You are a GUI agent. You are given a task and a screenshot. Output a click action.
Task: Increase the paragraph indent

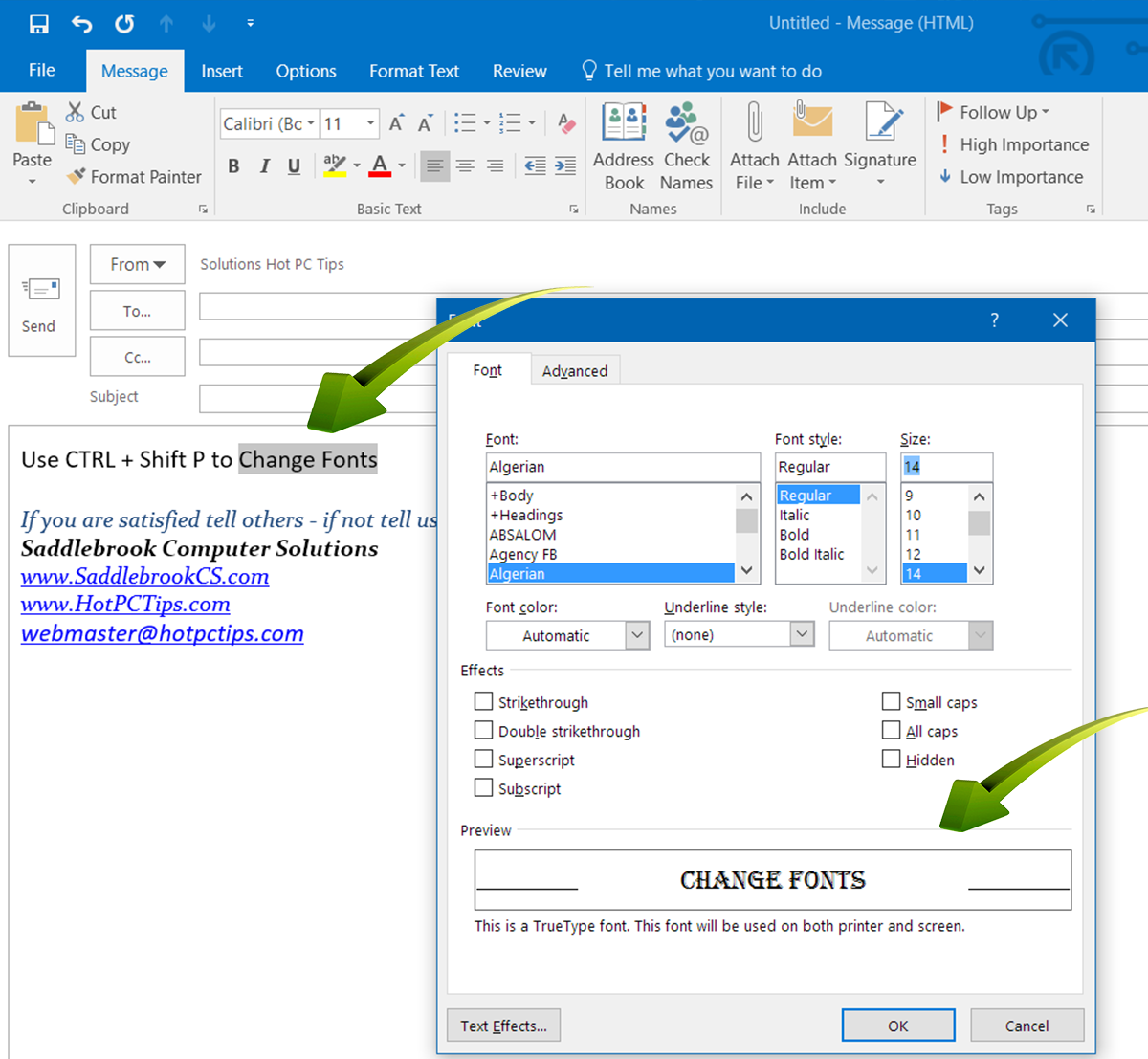click(565, 166)
